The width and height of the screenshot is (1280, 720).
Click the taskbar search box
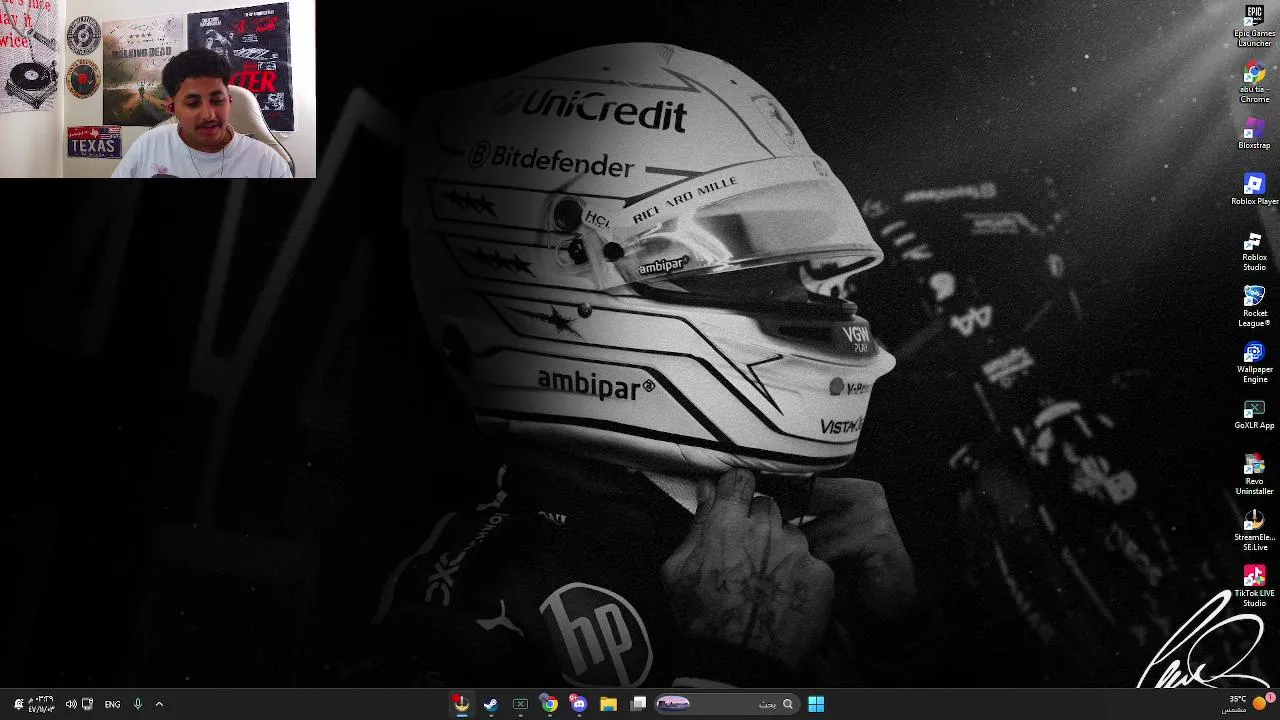pyautogui.click(x=727, y=704)
